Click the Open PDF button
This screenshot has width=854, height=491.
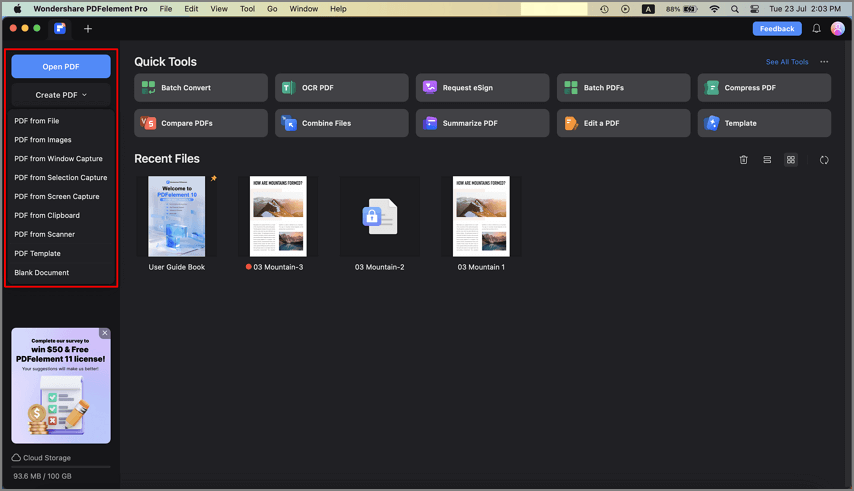tap(61, 66)
